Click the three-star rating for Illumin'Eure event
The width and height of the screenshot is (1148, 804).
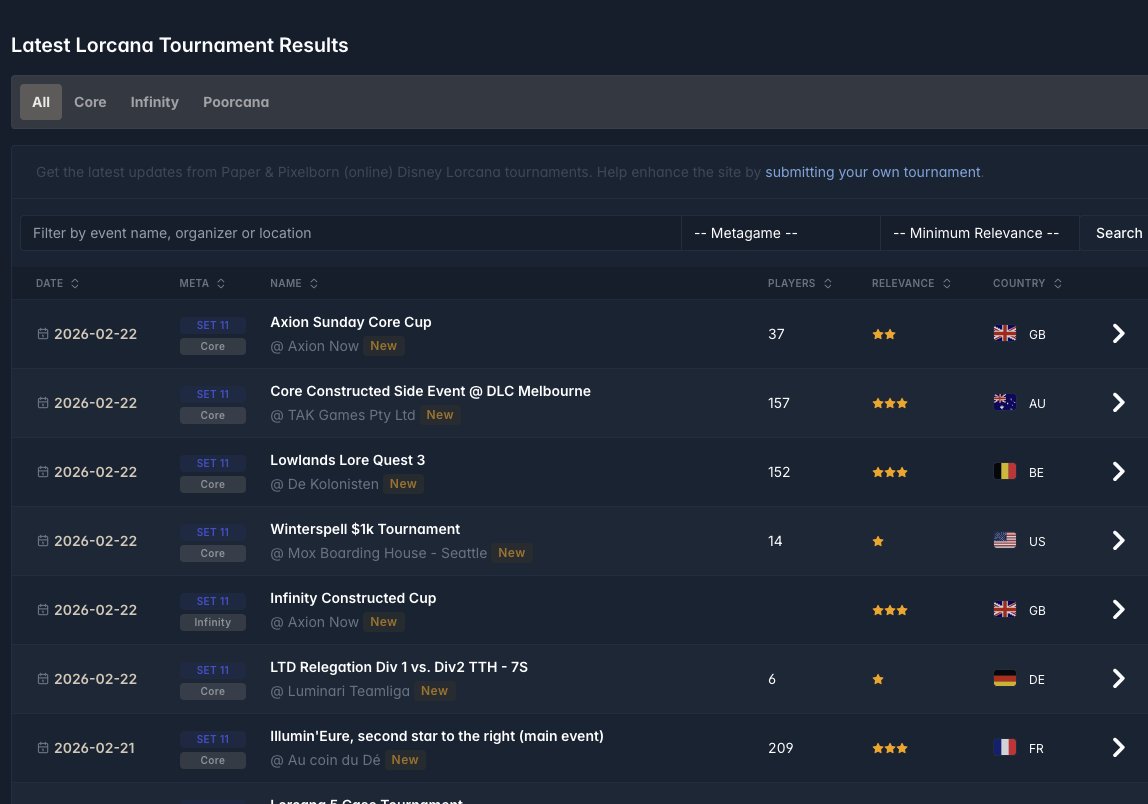pyautogui.click(x=890, y=748)
